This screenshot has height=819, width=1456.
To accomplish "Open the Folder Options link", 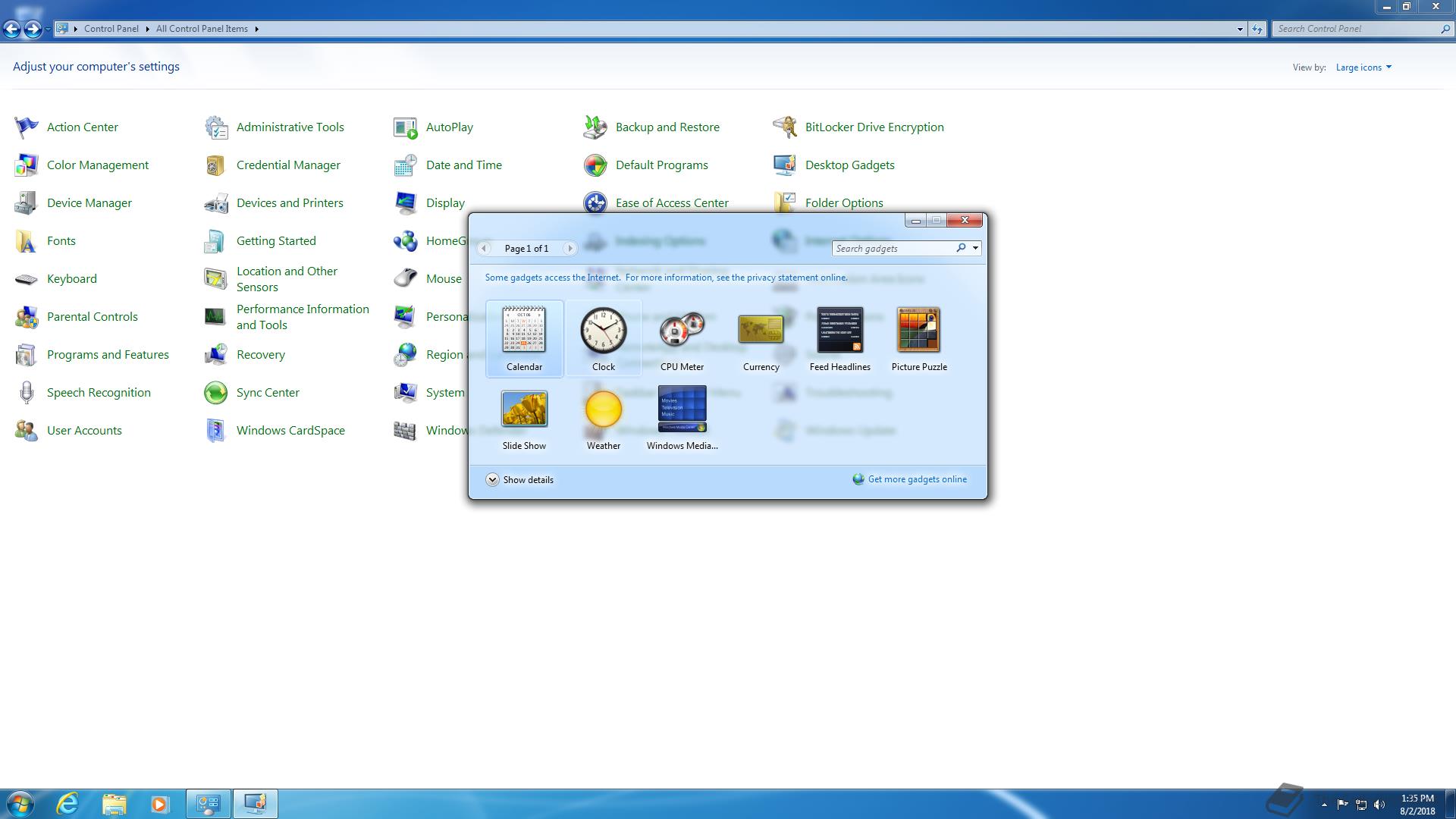I will point(844,203).
